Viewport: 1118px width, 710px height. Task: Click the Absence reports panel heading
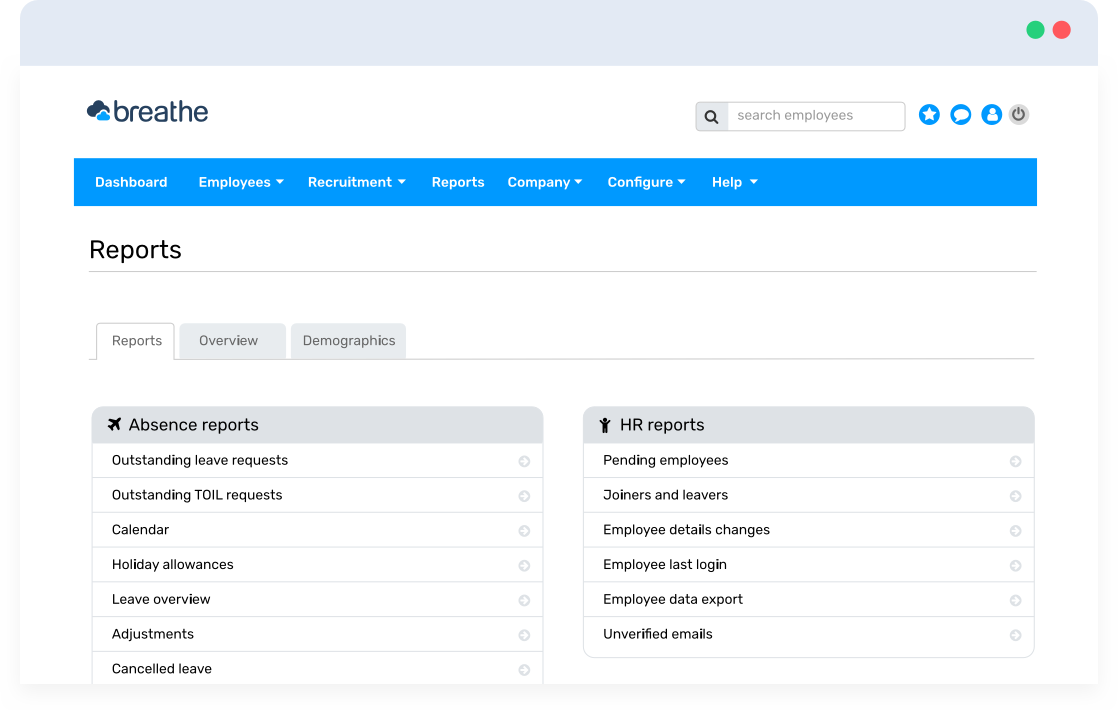(317, 425)
